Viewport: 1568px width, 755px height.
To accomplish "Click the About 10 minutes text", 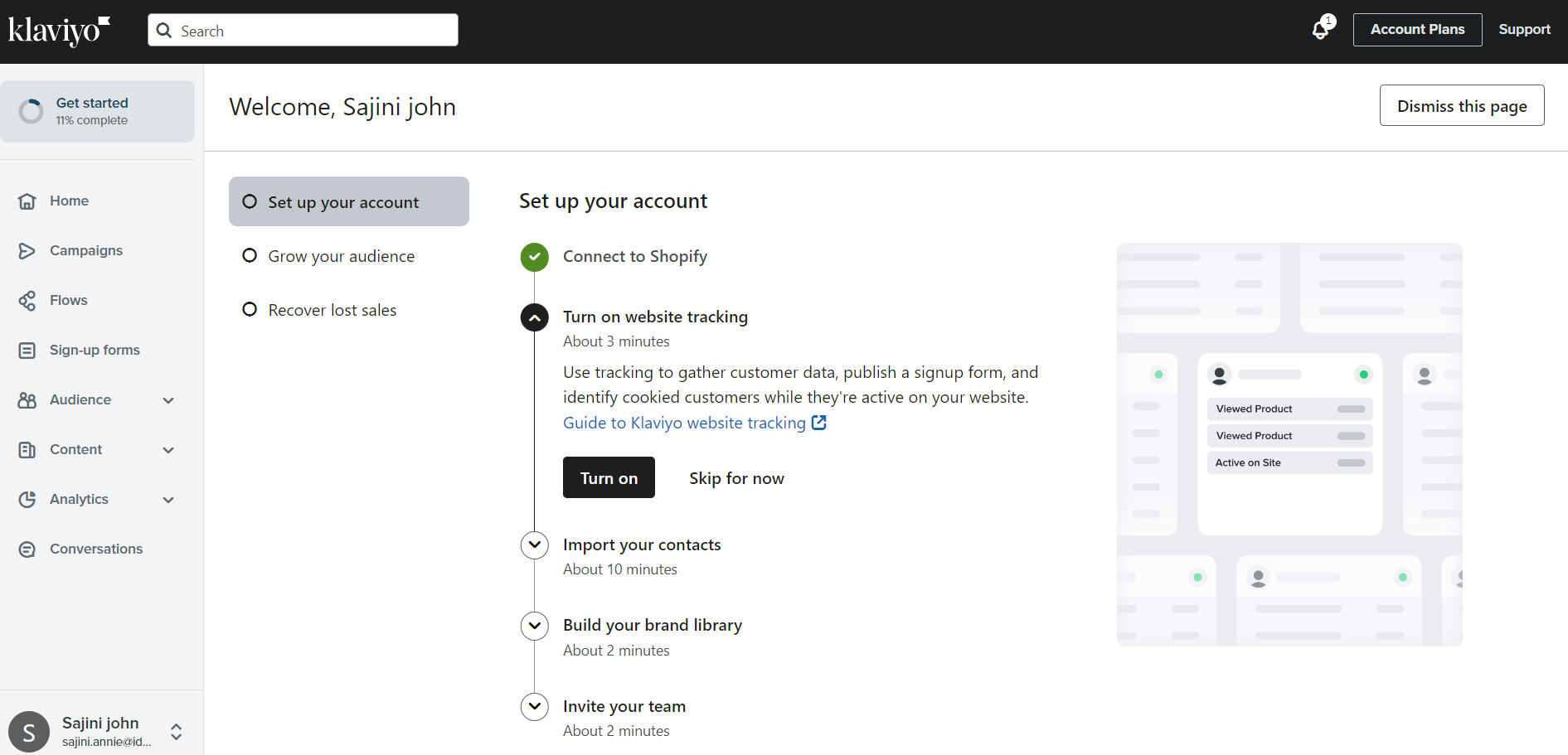I will 620,569.
